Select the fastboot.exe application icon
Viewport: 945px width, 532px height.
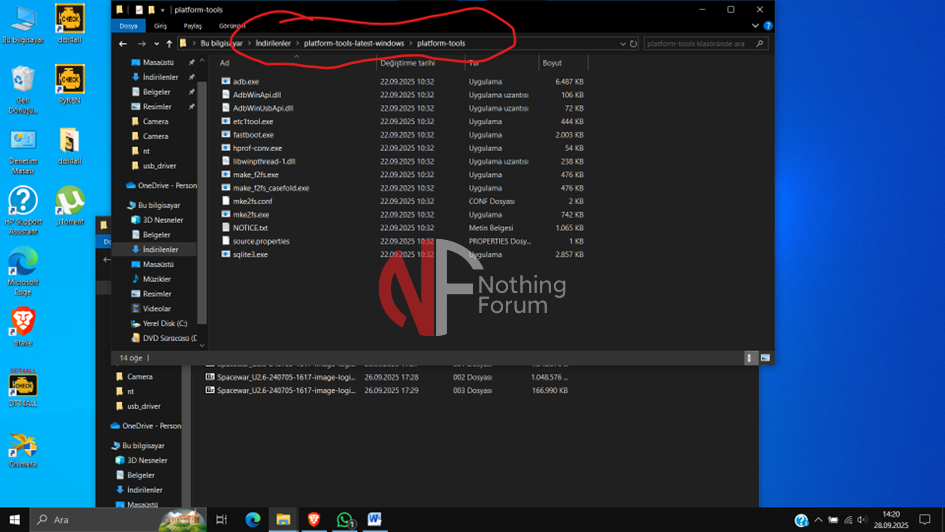226,134
